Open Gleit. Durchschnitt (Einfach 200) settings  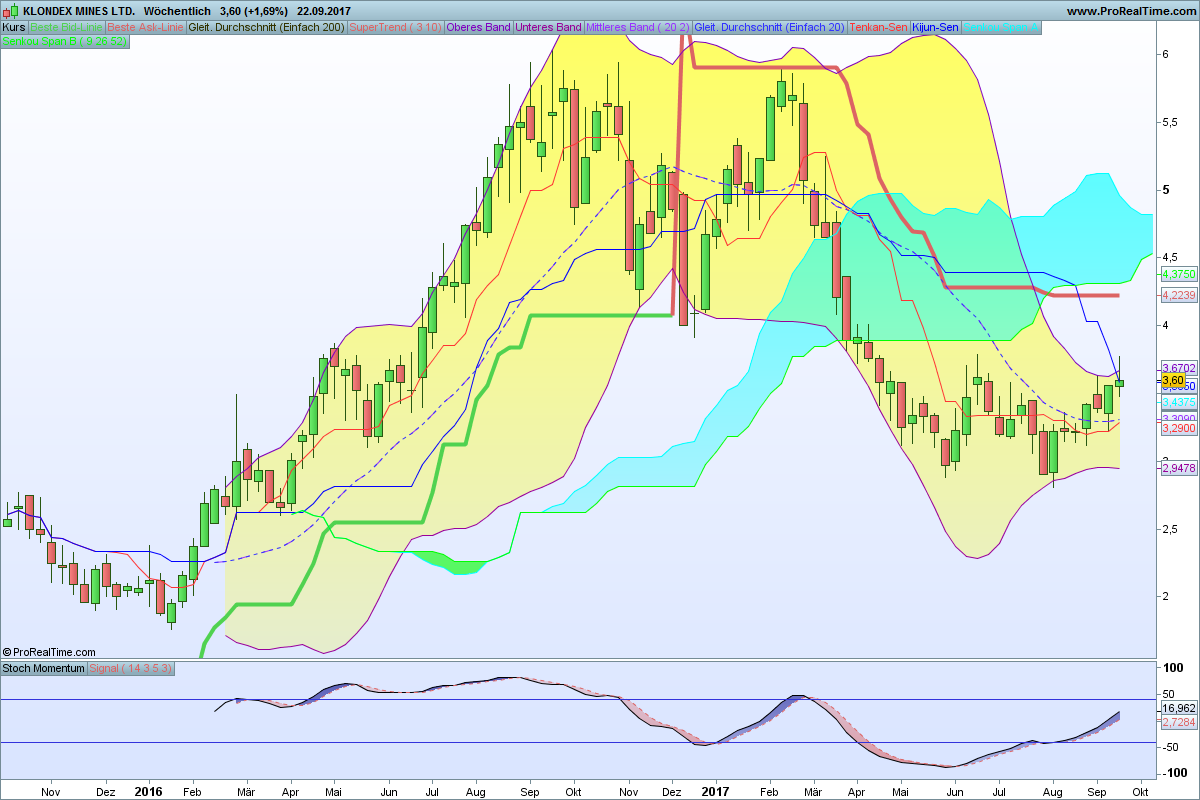pyautogui.click(x=267, y=27)
